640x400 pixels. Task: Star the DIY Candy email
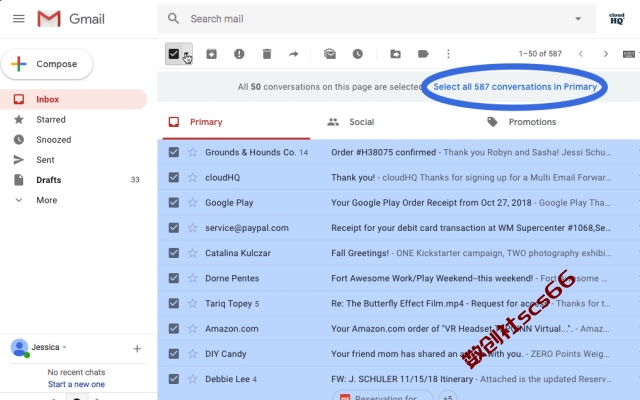click(193, 354)
